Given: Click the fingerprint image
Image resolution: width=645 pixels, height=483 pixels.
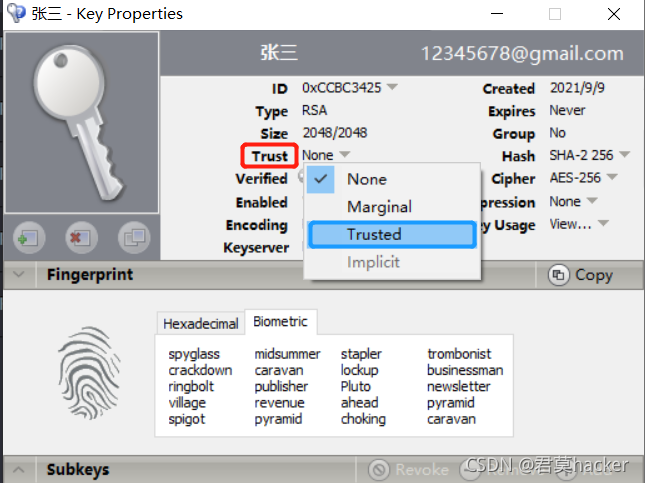Looking at the screenshot, I should (x=89, y=373).
